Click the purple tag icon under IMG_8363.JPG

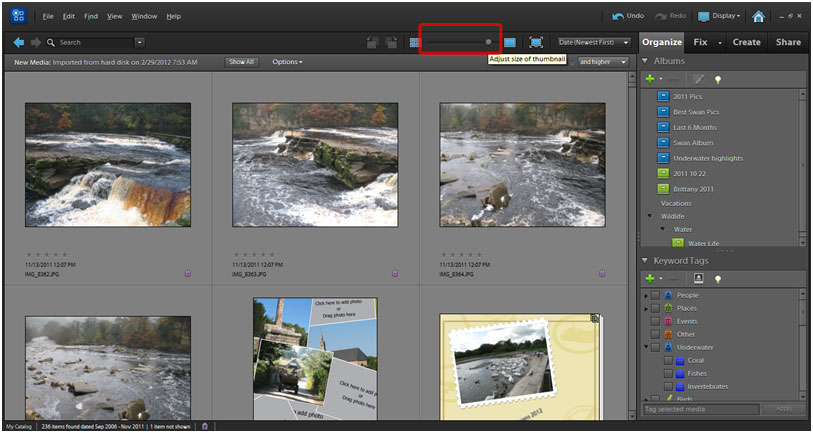coord(395,273)
